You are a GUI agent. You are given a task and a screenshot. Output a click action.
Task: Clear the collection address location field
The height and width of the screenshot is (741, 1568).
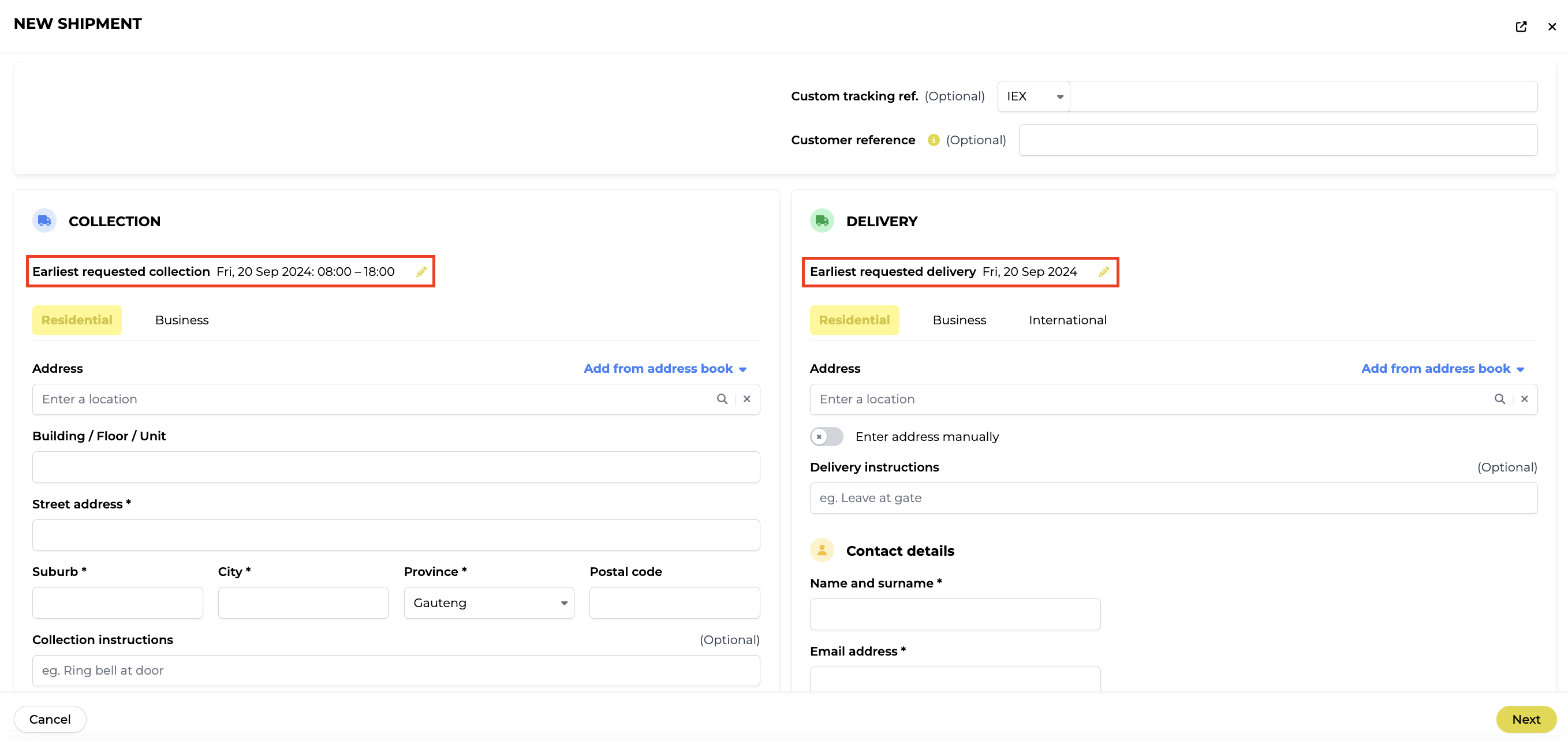tap(747, 399)
